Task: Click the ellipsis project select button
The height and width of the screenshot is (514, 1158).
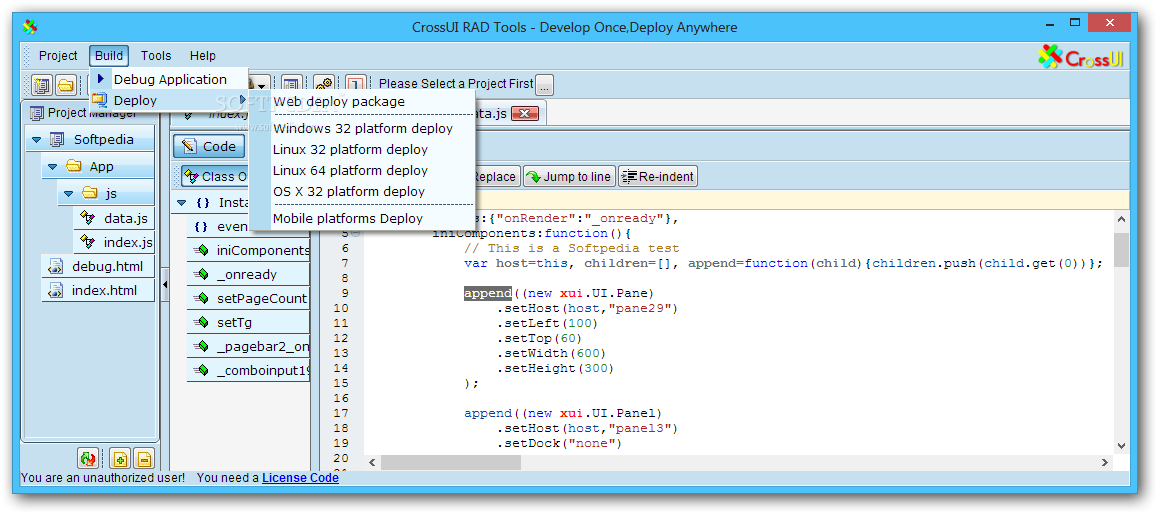Action: tap(544, 85)
